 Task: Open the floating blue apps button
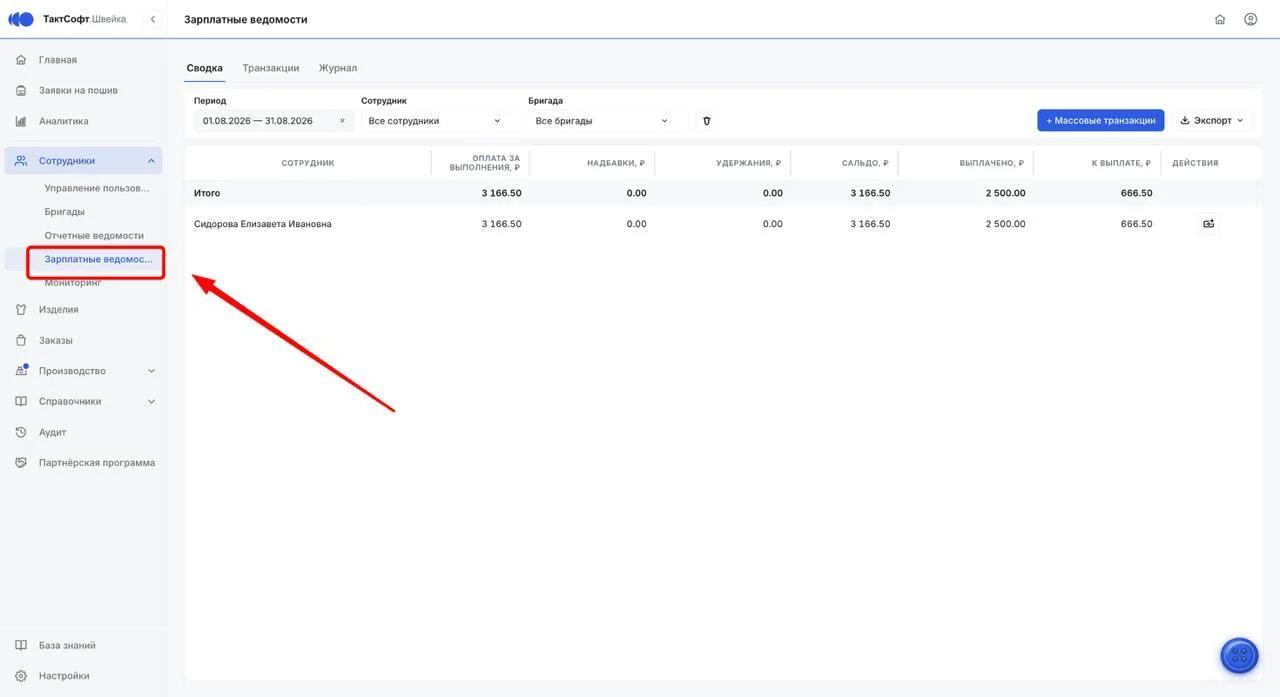pyautogui.click(x=1240, y=656)
